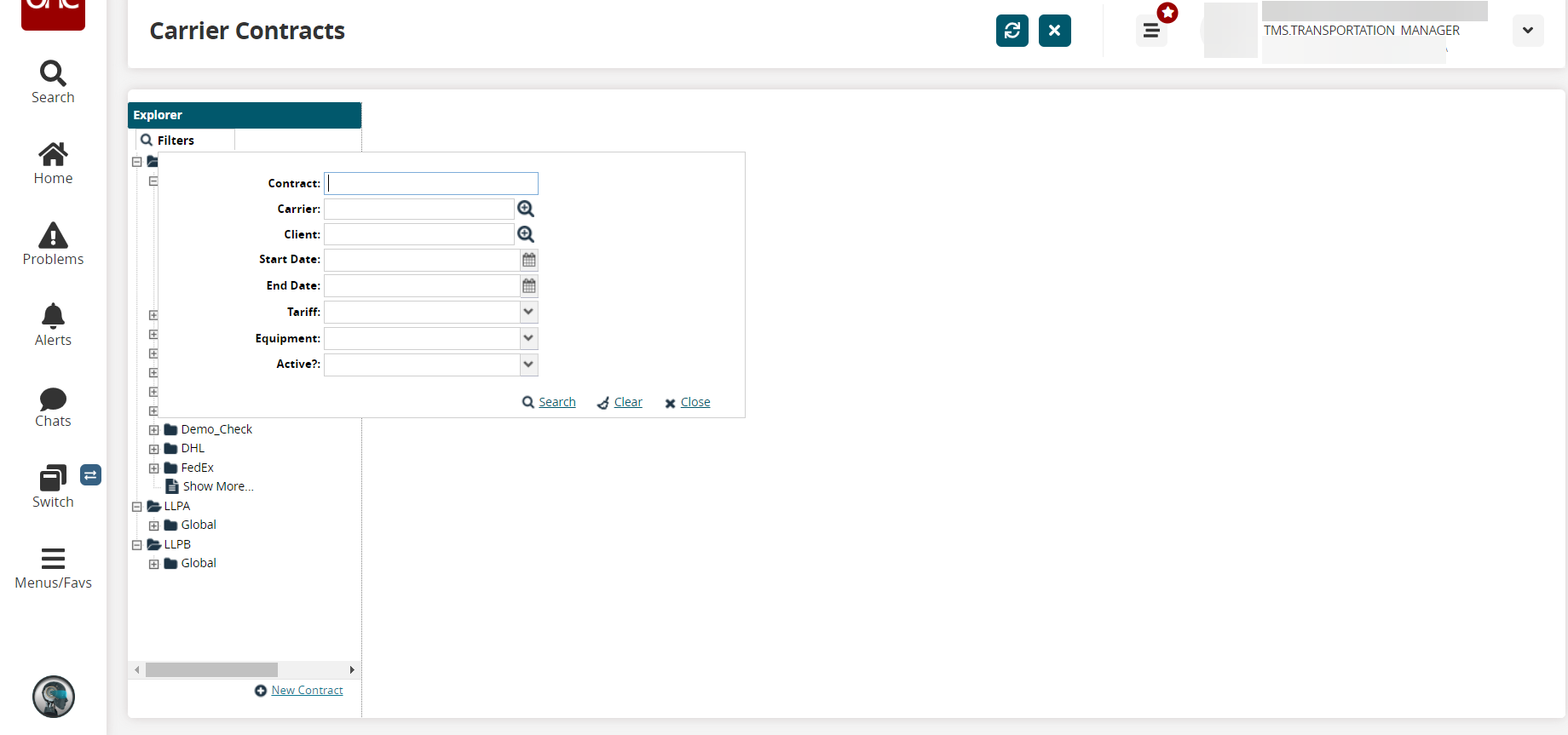1568x735 pixels.
Task: Select the Demo_Check tree item
Action: 216,429
